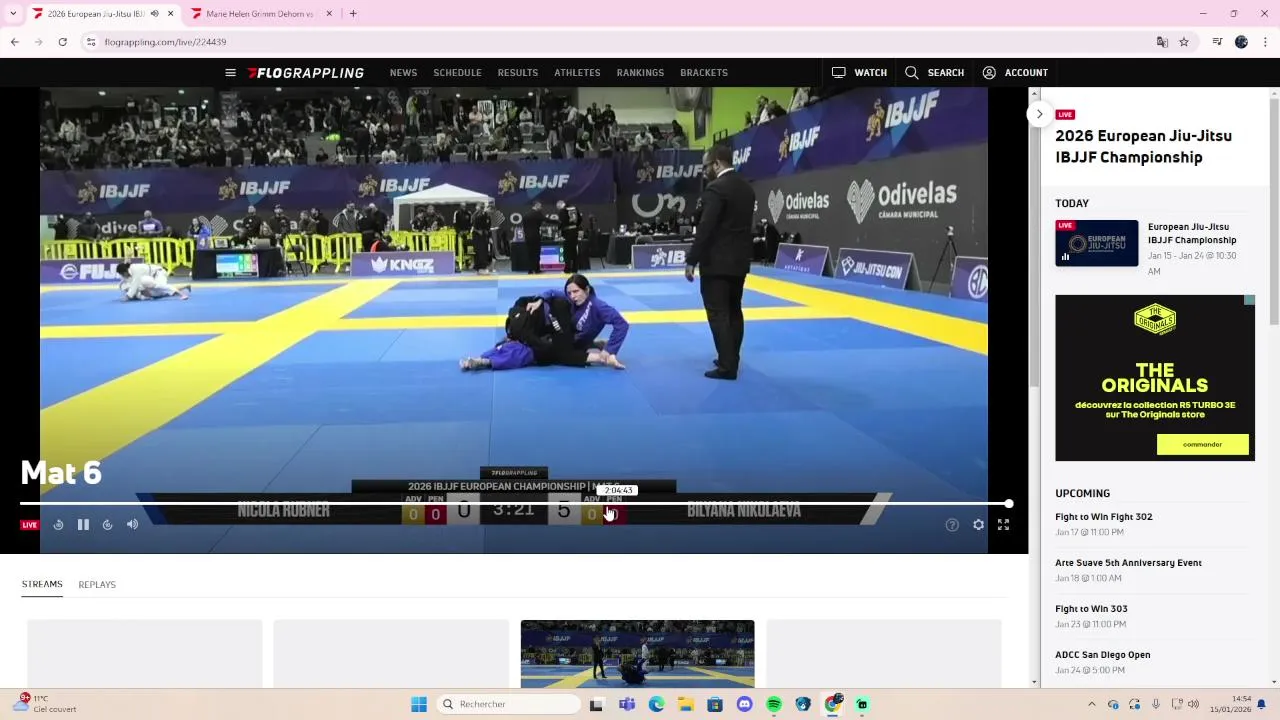The height and width of the screenshot is (720, 1280).
Task: Open European Jiu-Jitsu IBJJF Championship today link
Action: tap(1192, 233)
